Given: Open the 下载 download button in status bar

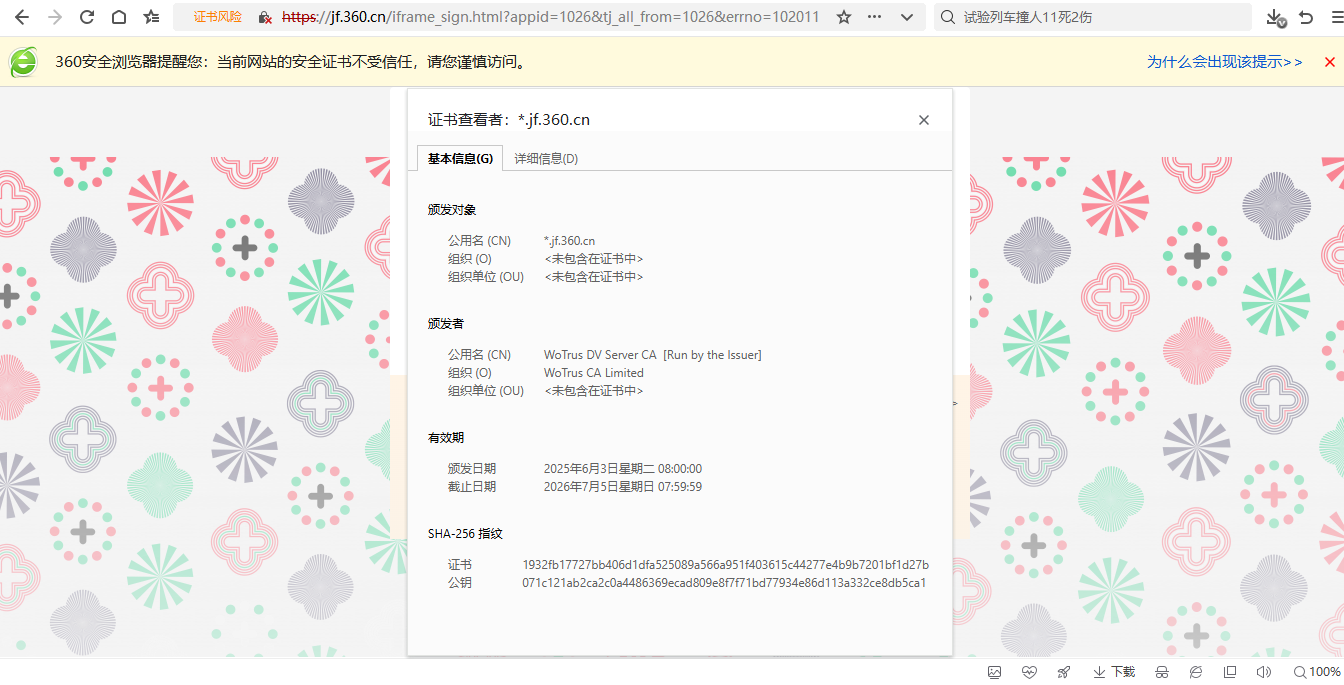Looking at the screenshot, I should [1114, 672].
